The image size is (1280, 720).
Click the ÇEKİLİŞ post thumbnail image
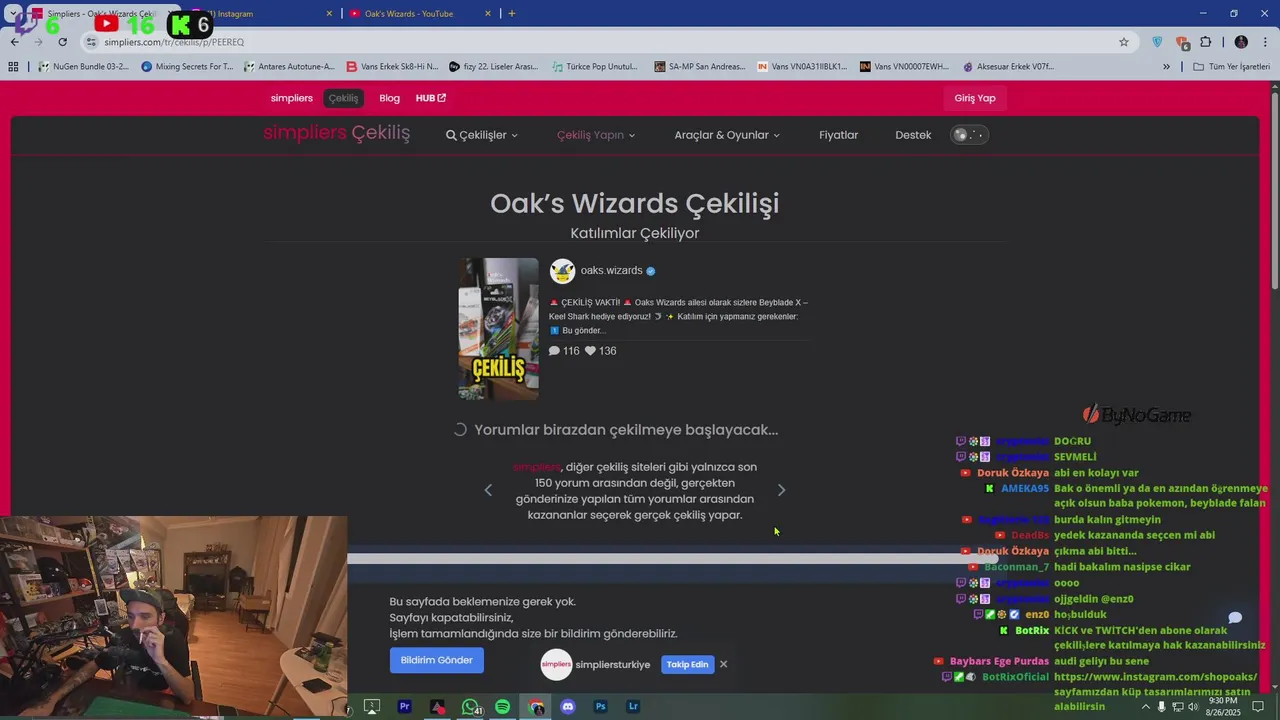(498, 329)
